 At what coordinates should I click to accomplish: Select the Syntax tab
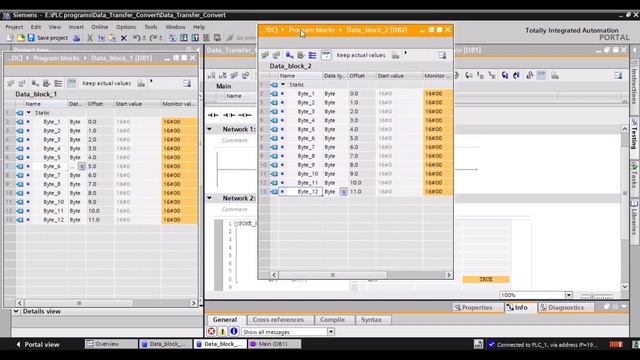371,320
